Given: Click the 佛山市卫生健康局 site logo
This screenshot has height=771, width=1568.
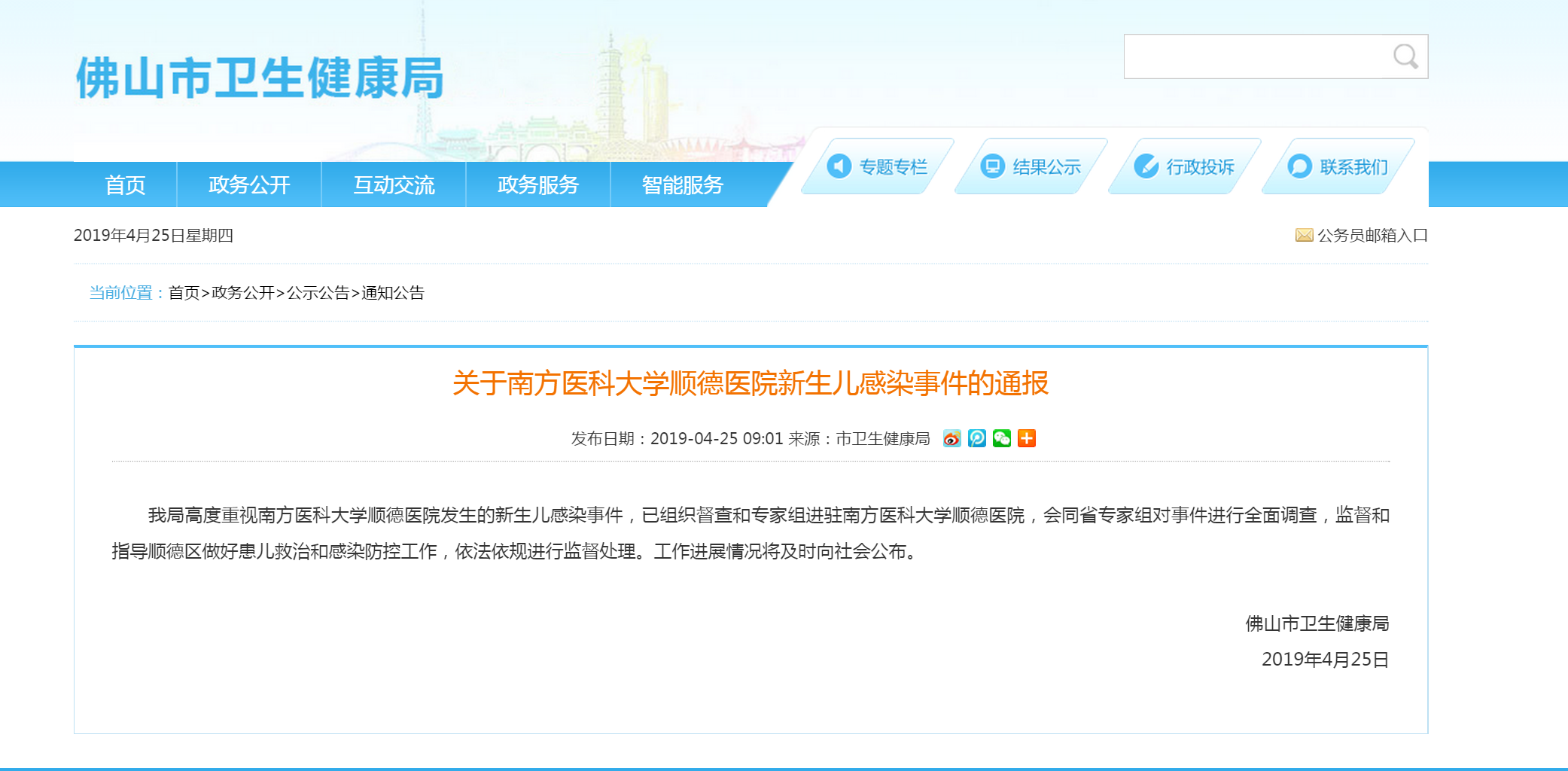Looking at the screenshot, I should [260, 78].
